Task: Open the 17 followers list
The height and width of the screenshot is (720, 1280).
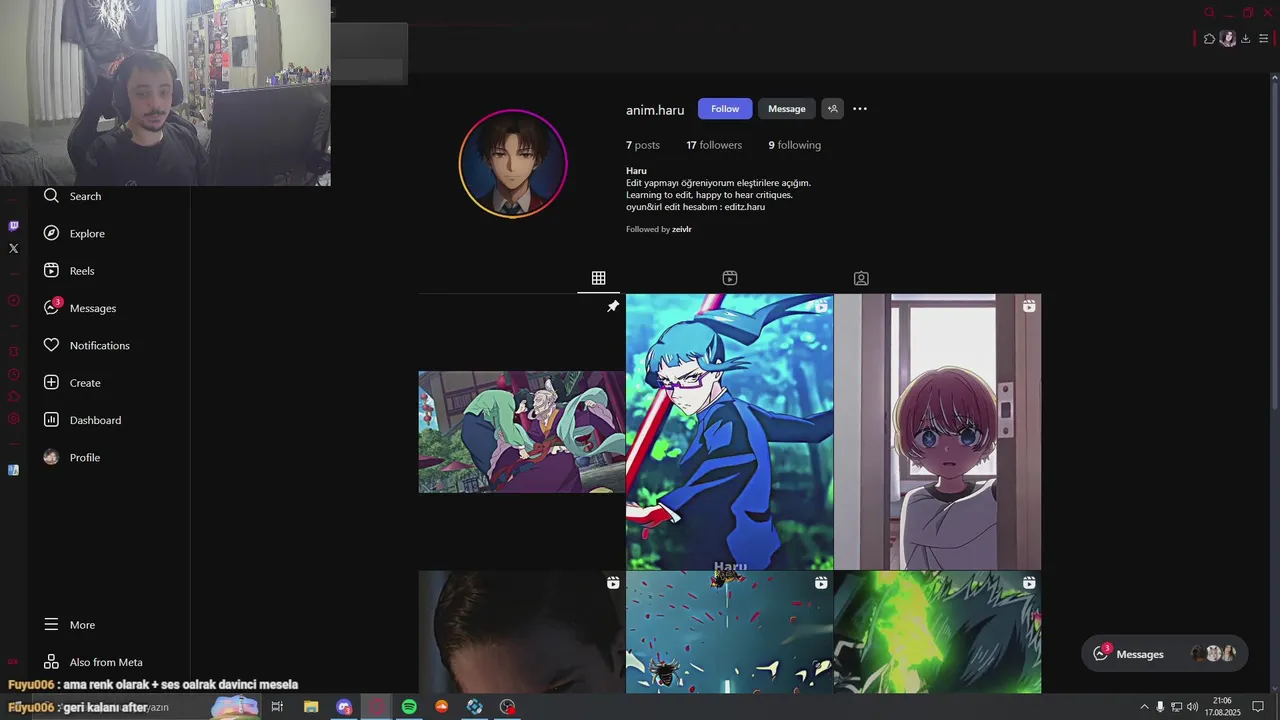Action: pyautogui.click(x=714, y=145)
